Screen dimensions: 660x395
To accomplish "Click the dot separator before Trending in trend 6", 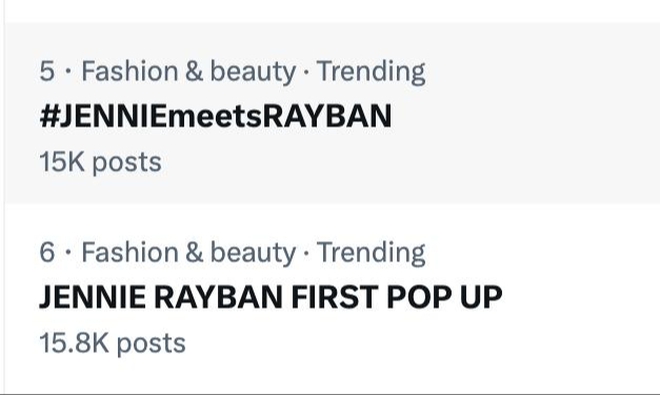I will coord(306,253).
